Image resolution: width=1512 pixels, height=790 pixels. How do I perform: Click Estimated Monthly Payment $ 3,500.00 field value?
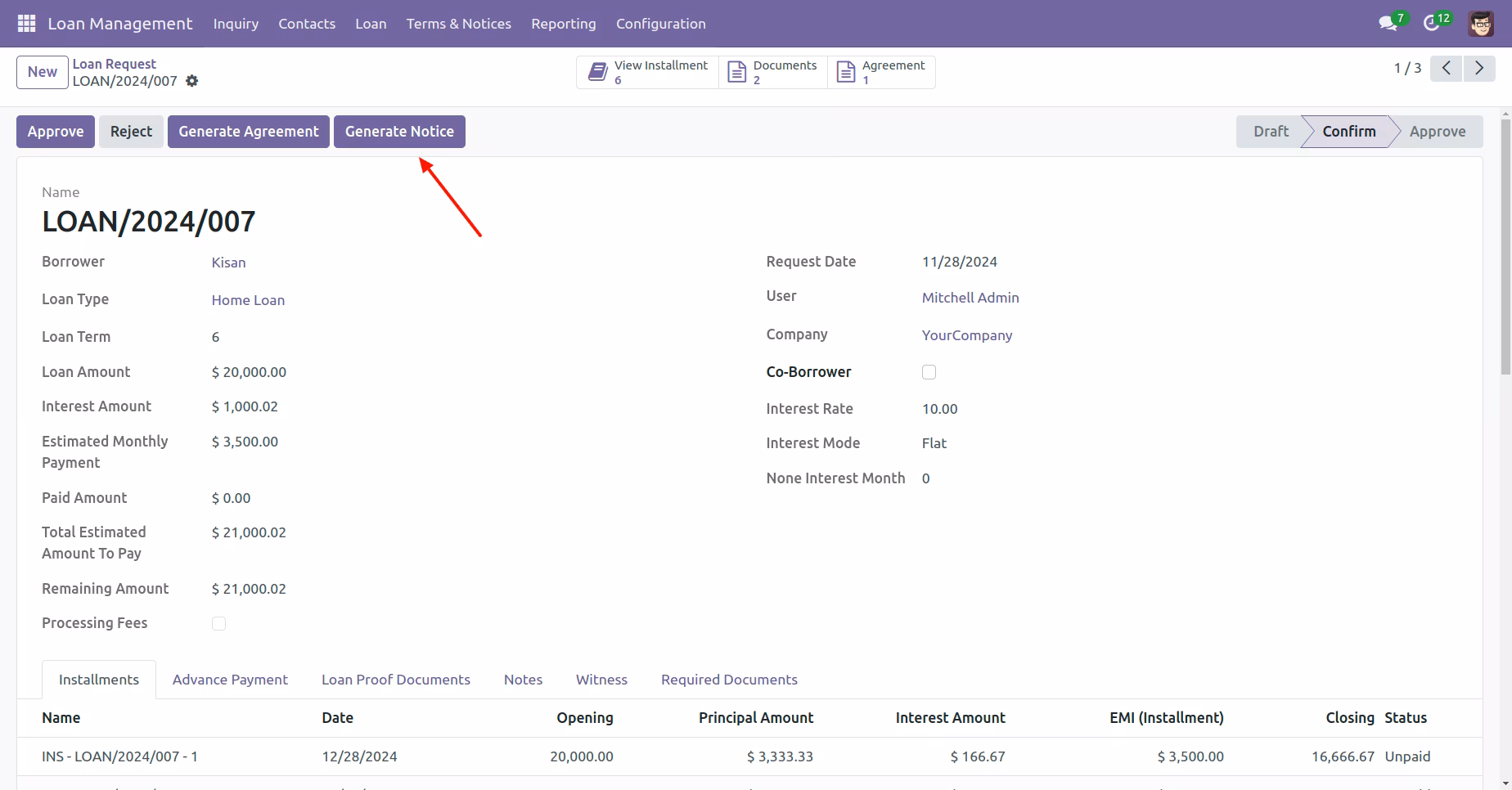tap(245, 442)
